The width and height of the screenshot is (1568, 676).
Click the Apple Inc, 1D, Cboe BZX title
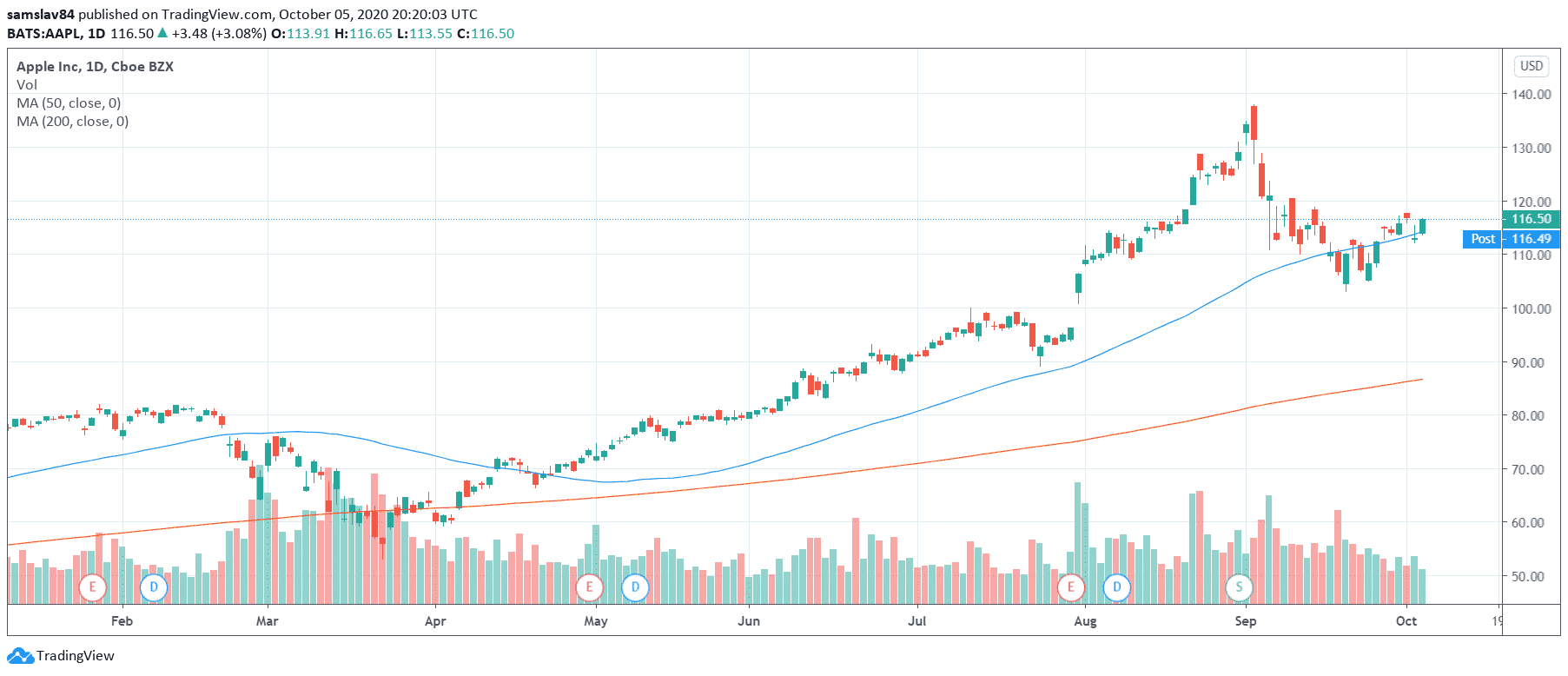pos(95,67)
